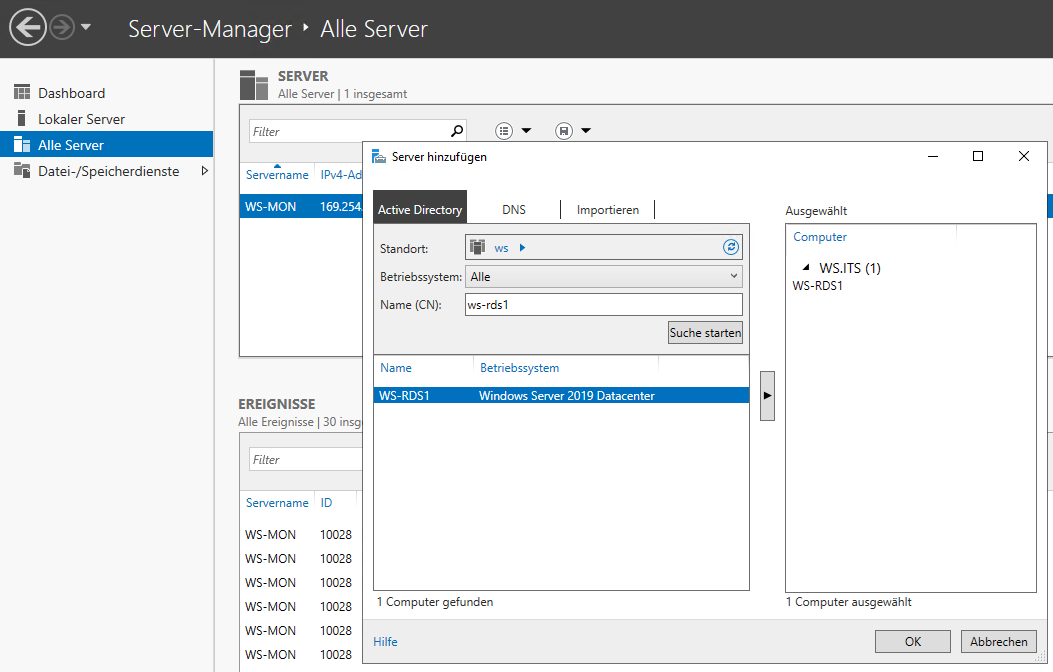Collapse the WS.ITS (1) group in Ausgewählt
Screen dimensions: 1053x672
806,267
